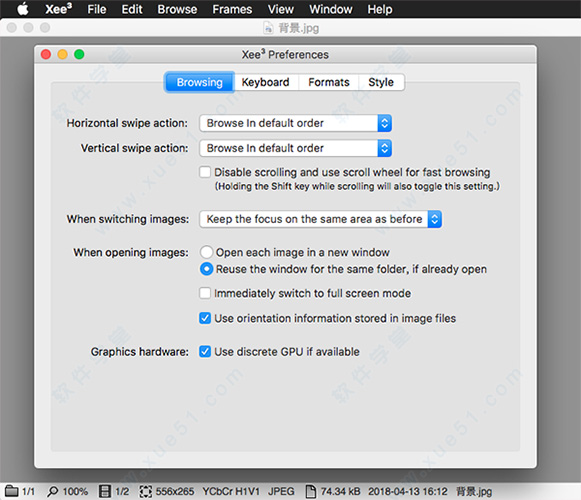Viewport: 581px width, 500px height.
Task: Enable Disable scrolling fast browsing checkbox
Action: pyautogui.click(x=205, y=172)
